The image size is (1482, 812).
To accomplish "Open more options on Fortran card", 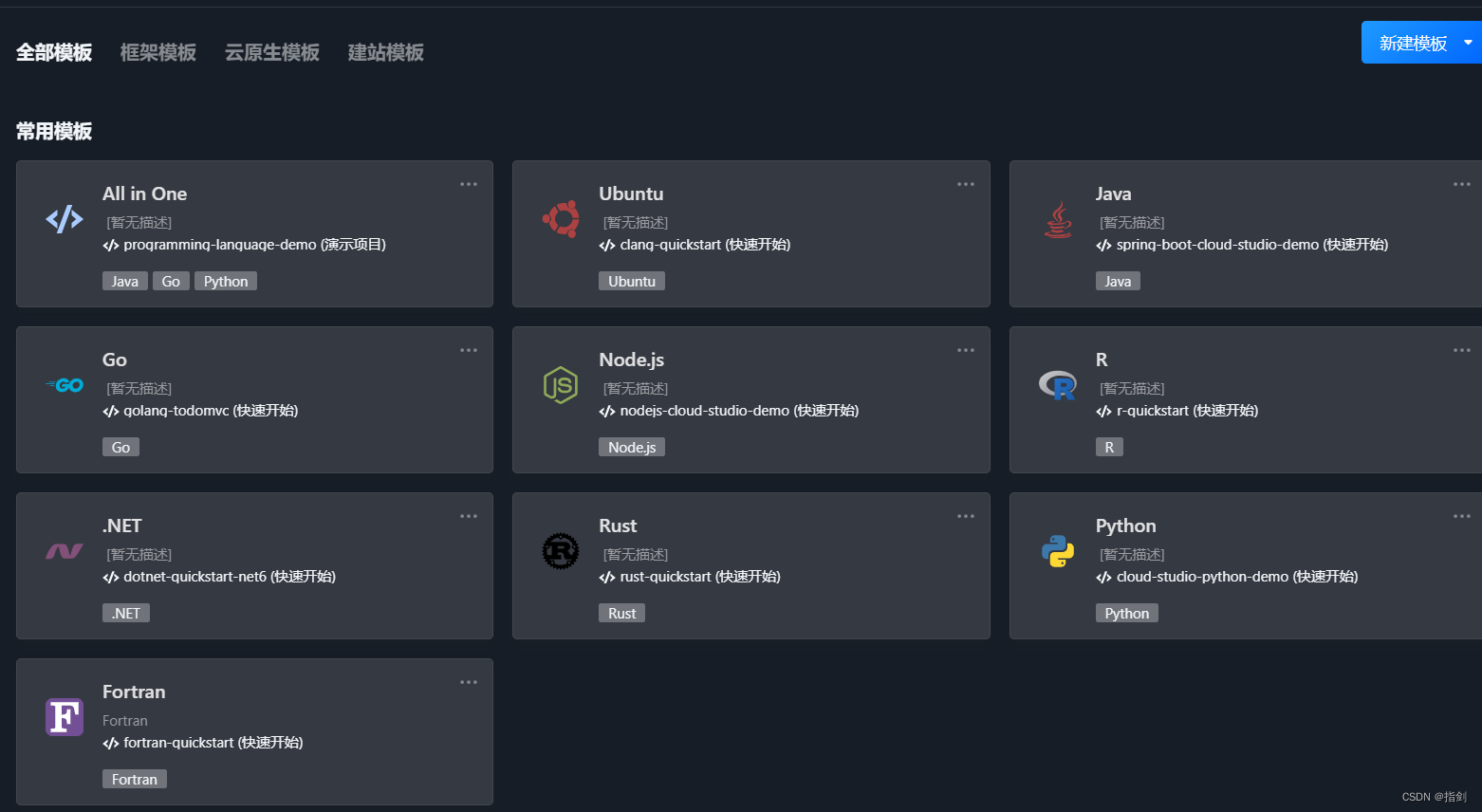I will coord(469,682).
